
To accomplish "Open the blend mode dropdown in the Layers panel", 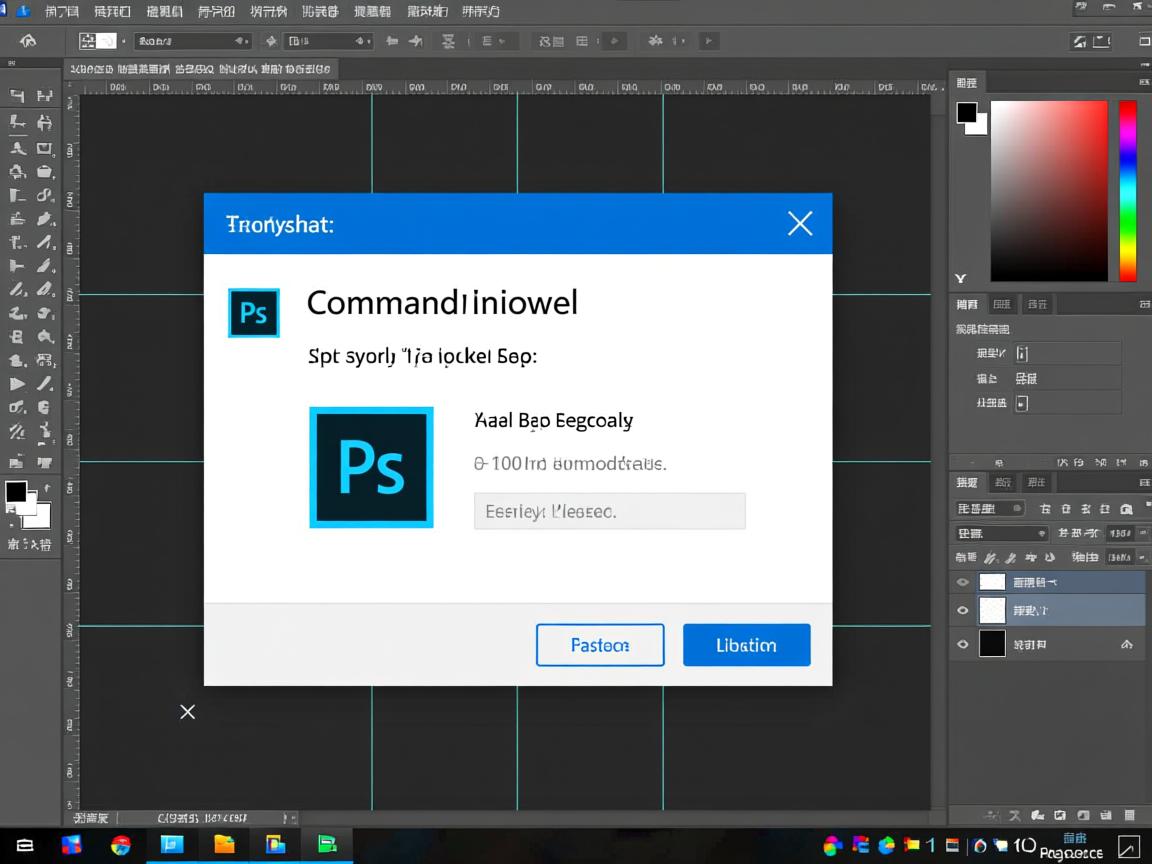I will coord(1000,533).
